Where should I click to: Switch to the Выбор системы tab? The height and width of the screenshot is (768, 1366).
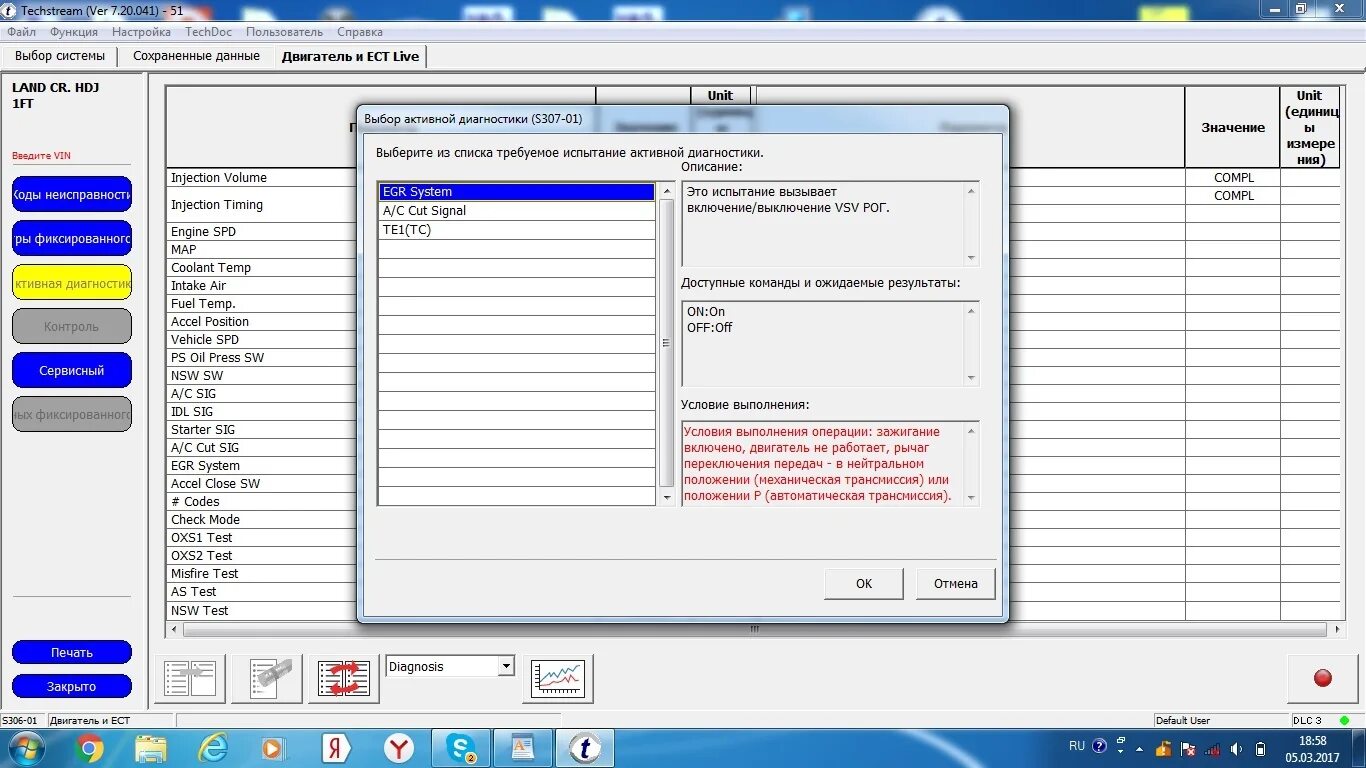coord(60,56)
